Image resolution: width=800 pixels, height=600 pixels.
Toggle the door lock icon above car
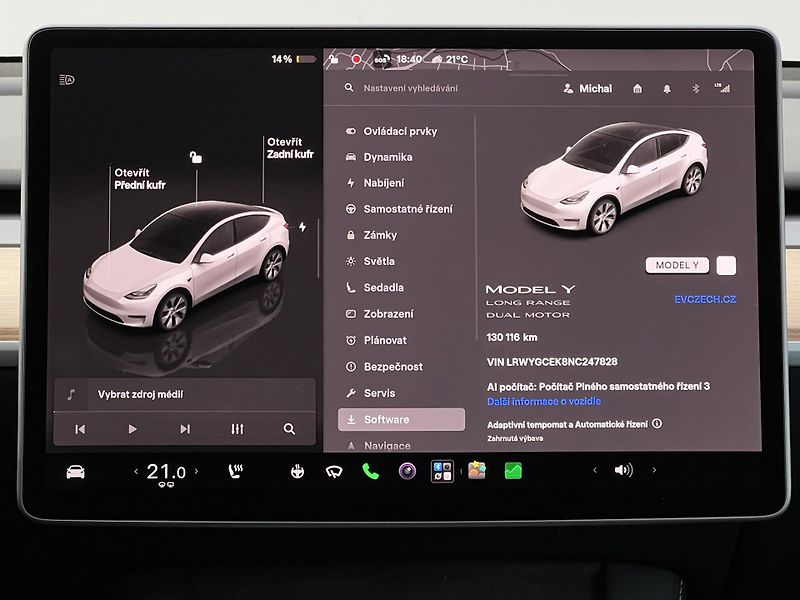[x=196, y=157]
